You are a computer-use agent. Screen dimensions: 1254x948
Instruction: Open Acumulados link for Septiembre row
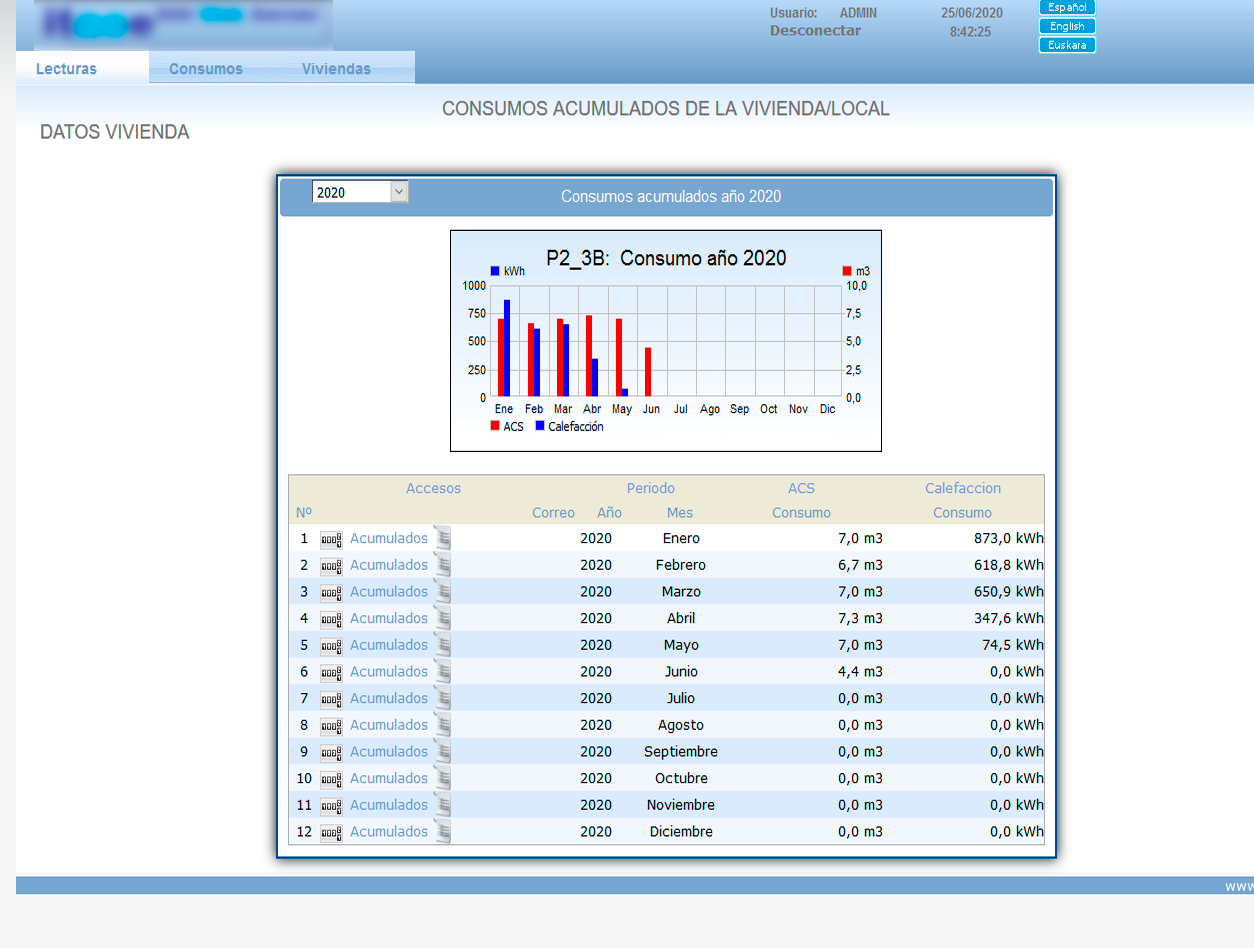(x=389, y=752)
